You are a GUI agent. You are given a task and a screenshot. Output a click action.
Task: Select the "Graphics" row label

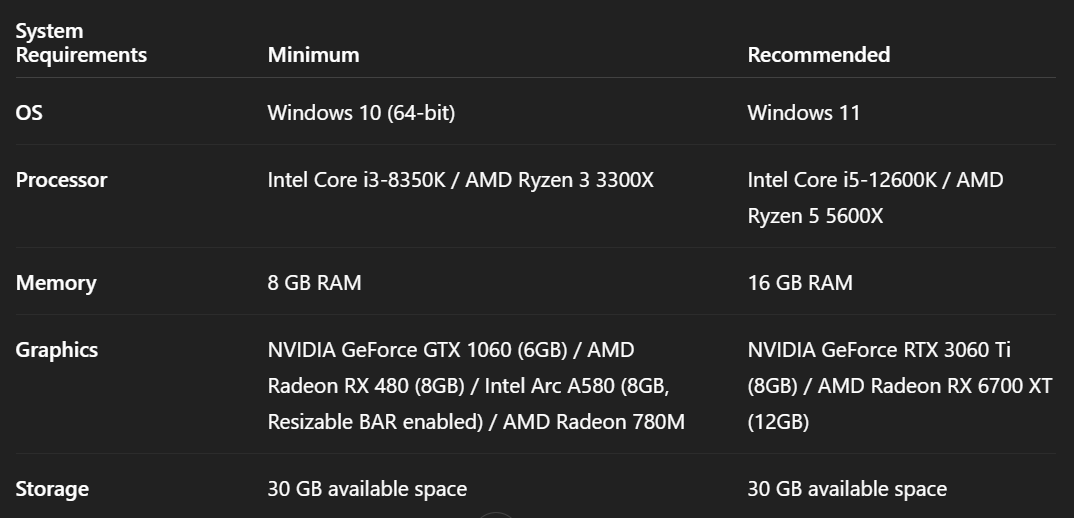pyautogui.click(x=57, y=350)
